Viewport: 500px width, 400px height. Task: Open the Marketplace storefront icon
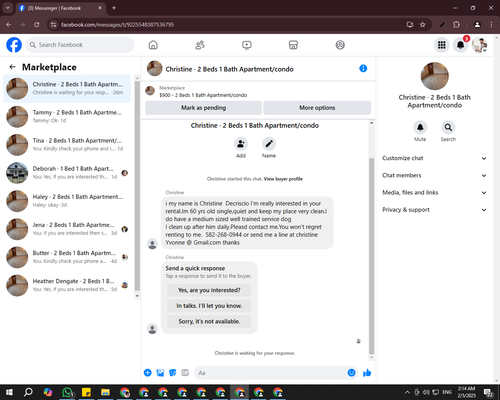[293, 45]
